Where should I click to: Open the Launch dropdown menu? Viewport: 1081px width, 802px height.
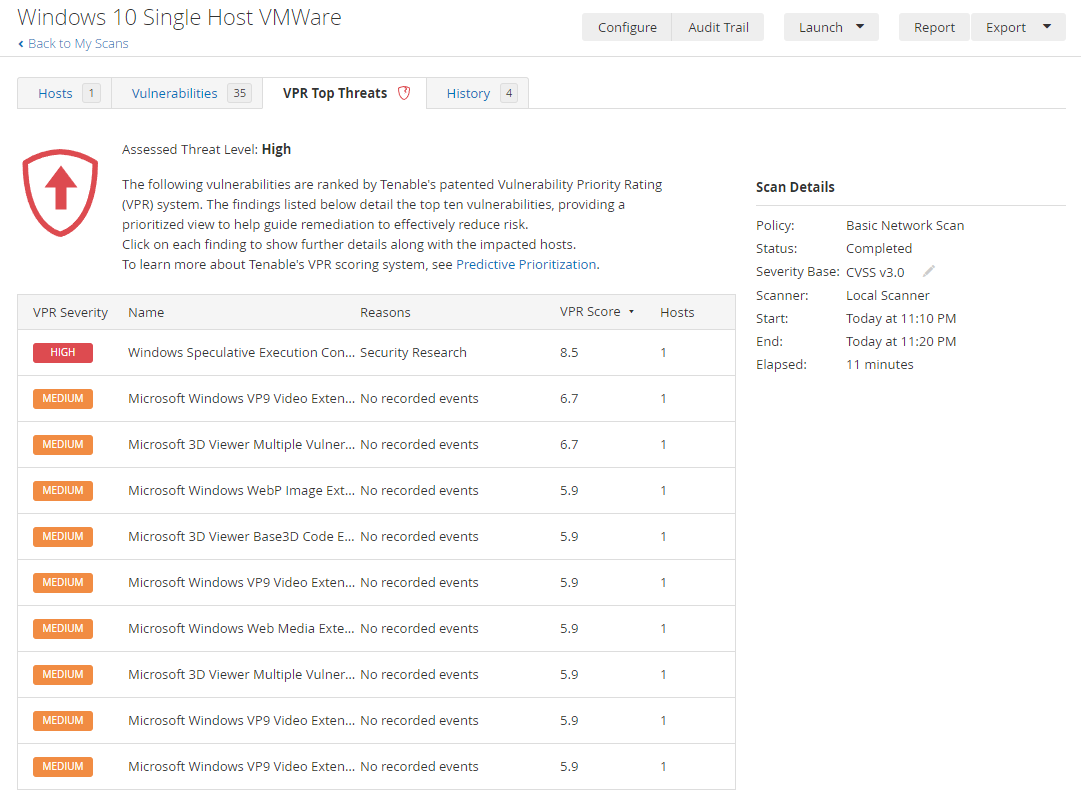click(831, 27)
